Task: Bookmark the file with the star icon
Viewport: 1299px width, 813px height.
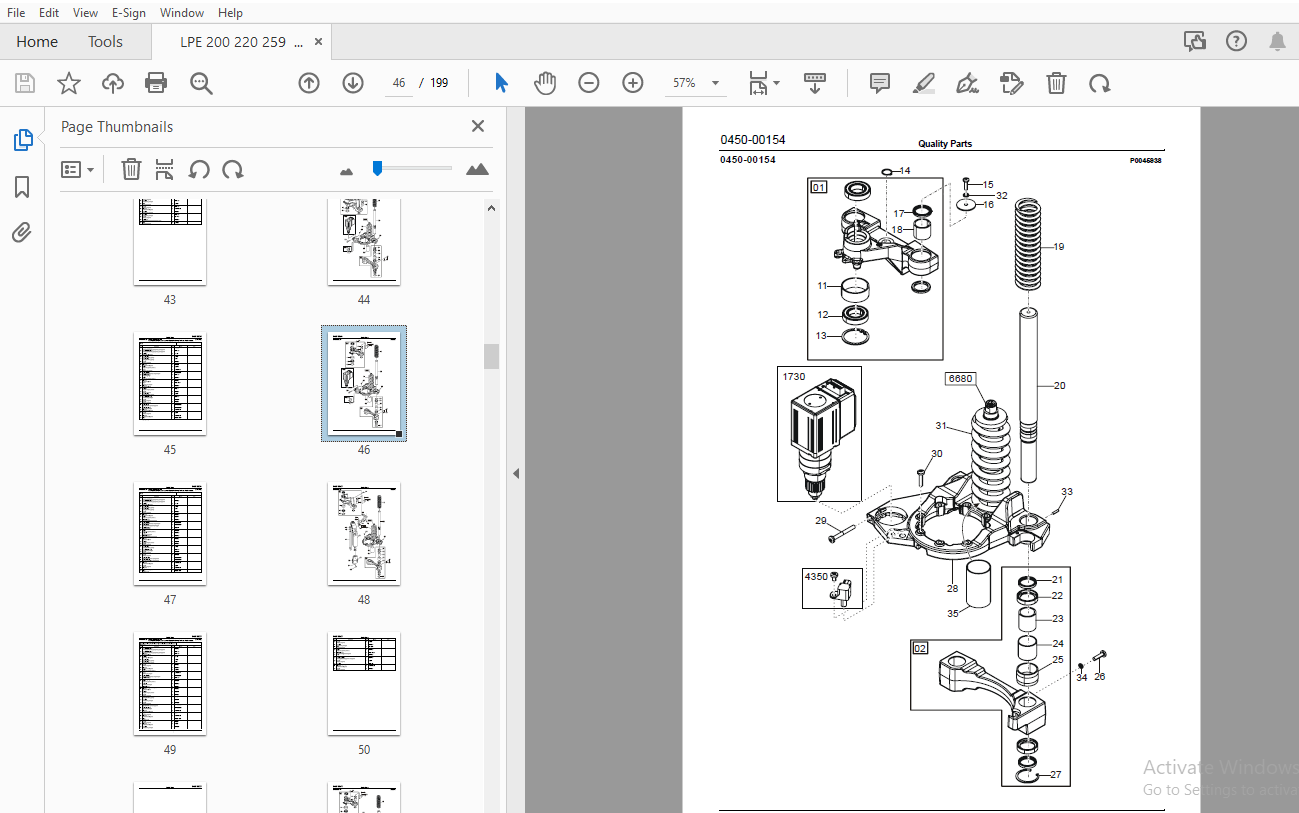Action: tap(69, 83)
